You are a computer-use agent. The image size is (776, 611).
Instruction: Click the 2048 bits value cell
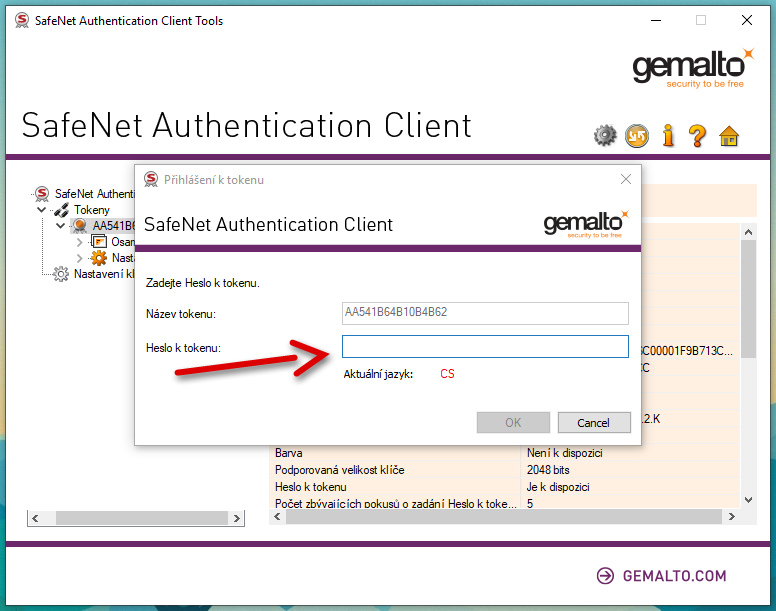[x=548, y=470]
